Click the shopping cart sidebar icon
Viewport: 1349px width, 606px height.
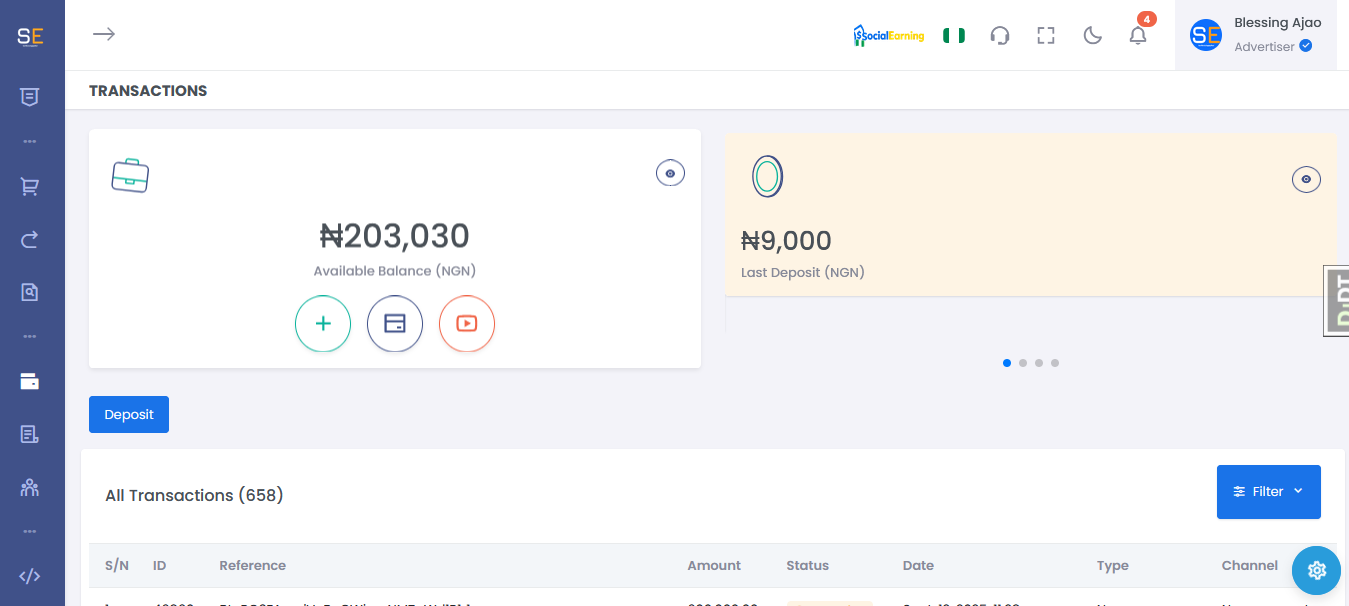pos(30,187)
